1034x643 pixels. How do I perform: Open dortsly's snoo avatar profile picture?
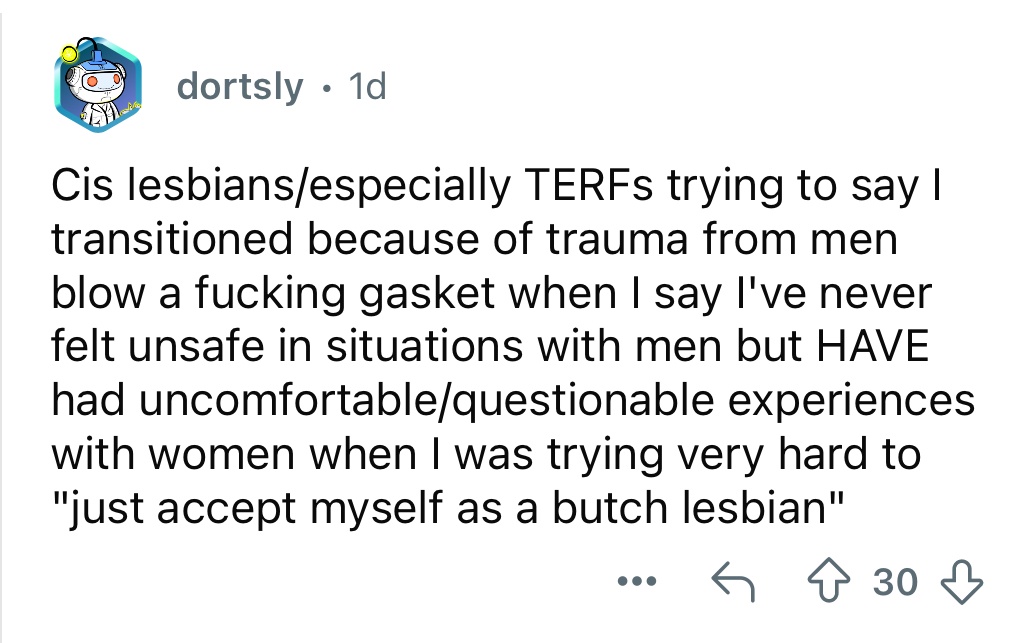pyautogui.click(x=98, y=85)
